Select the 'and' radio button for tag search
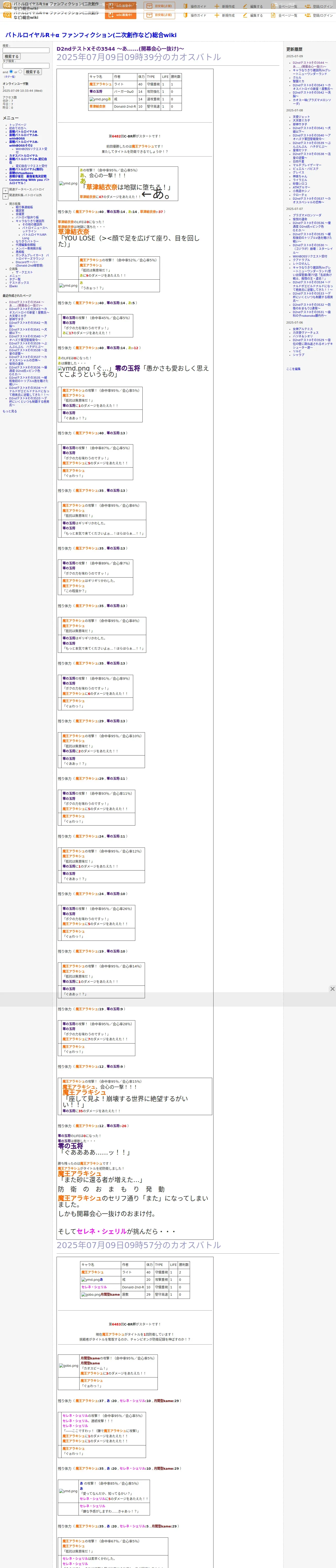336x1568 pixels. tap(11, 71)
